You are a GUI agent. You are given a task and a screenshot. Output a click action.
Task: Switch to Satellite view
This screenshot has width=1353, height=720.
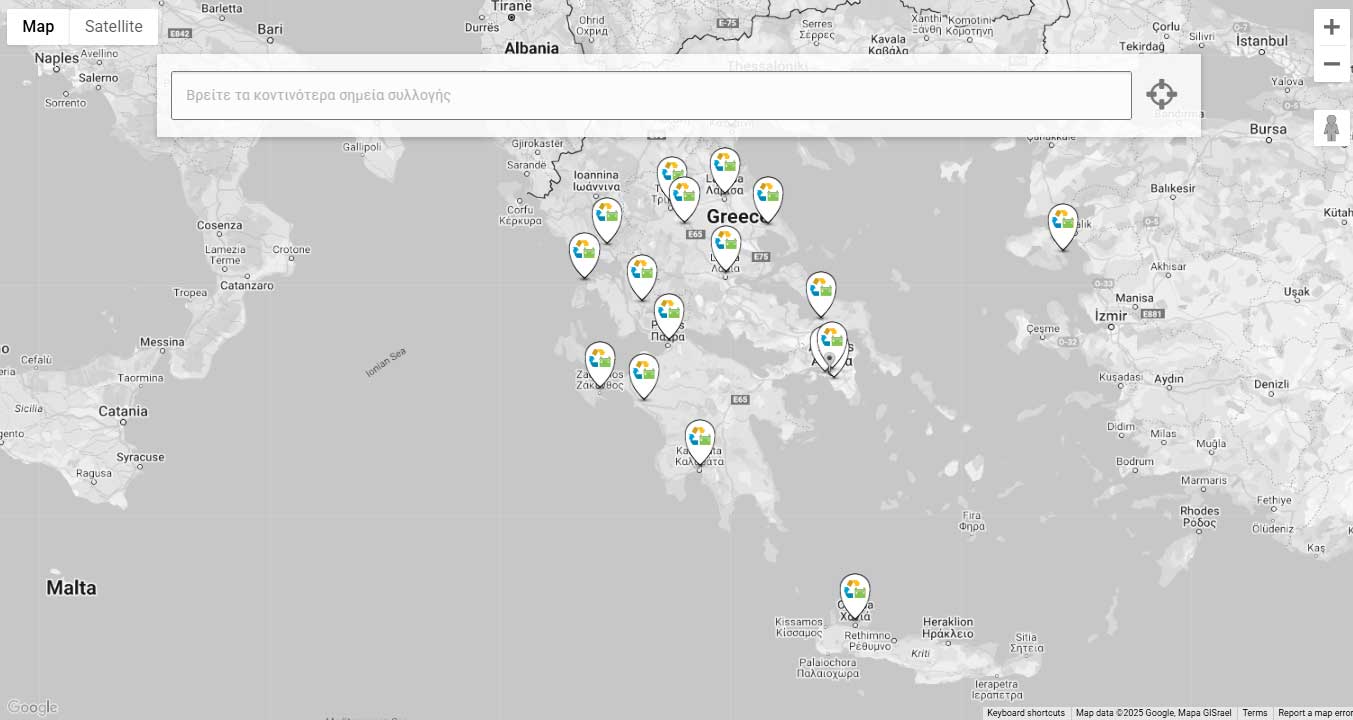point(113,27)
